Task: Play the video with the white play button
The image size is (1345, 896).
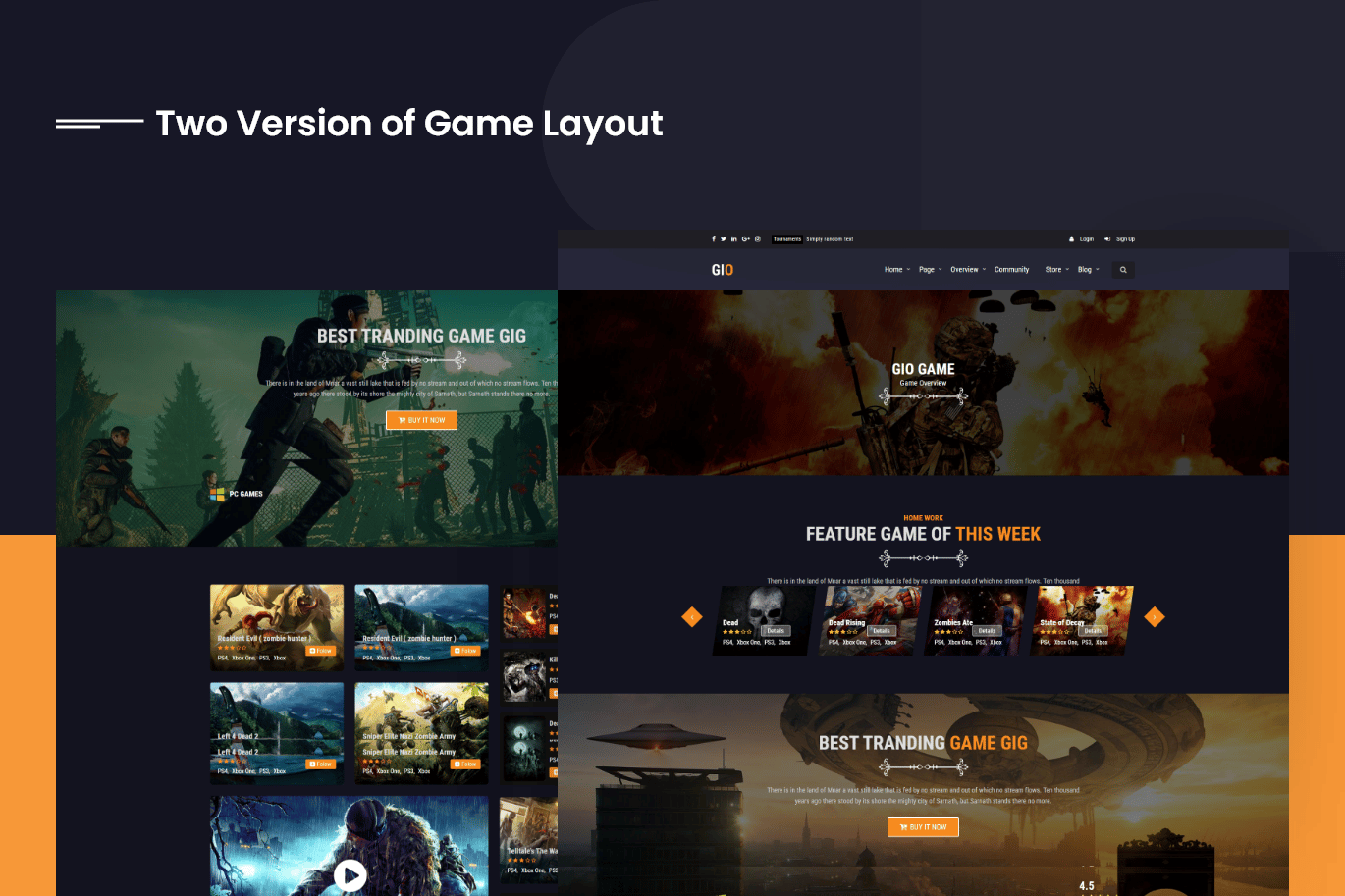Action: 350,874
